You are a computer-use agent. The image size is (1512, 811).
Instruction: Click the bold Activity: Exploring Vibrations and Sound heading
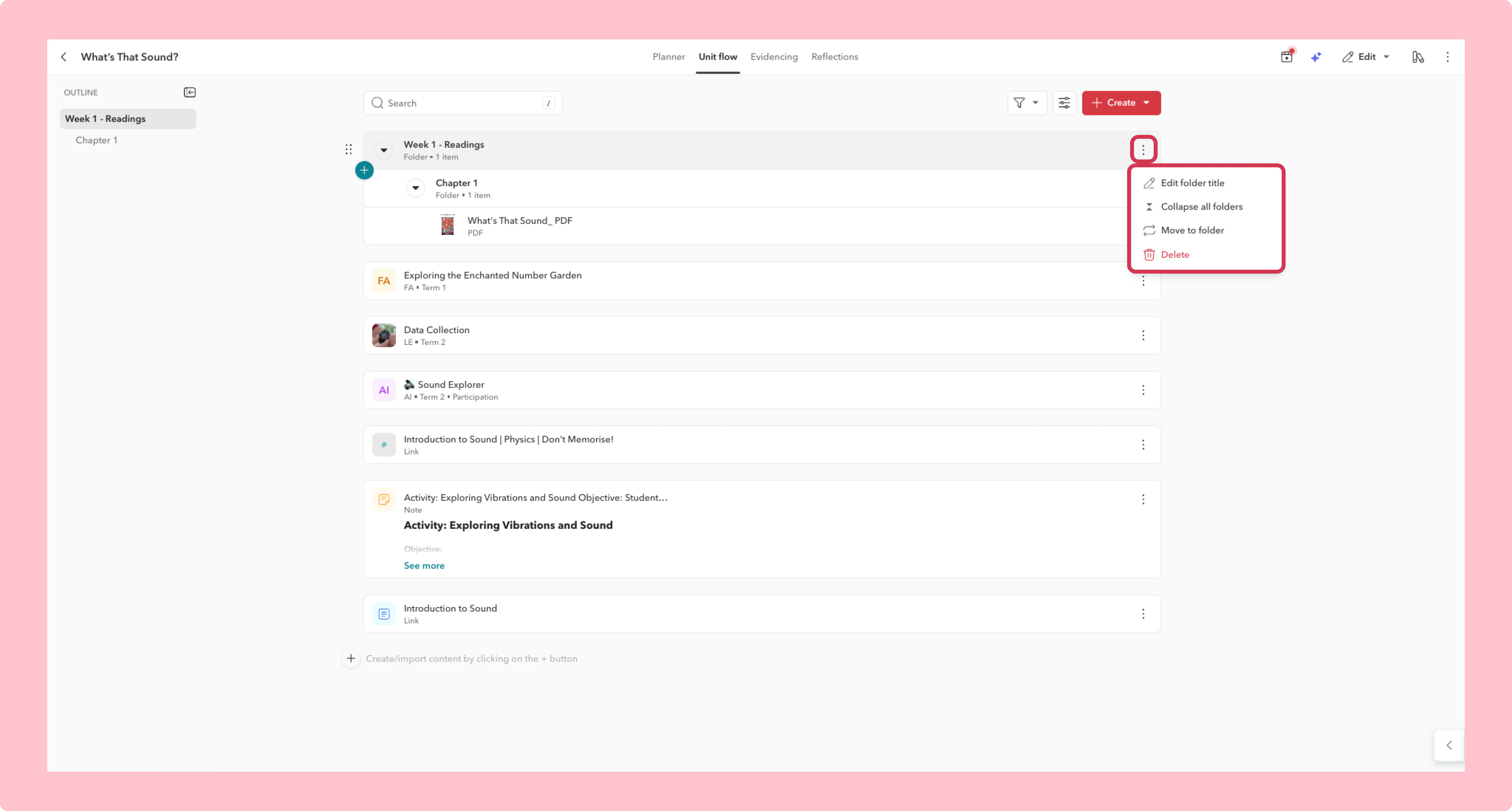click(x=508, y=525)
